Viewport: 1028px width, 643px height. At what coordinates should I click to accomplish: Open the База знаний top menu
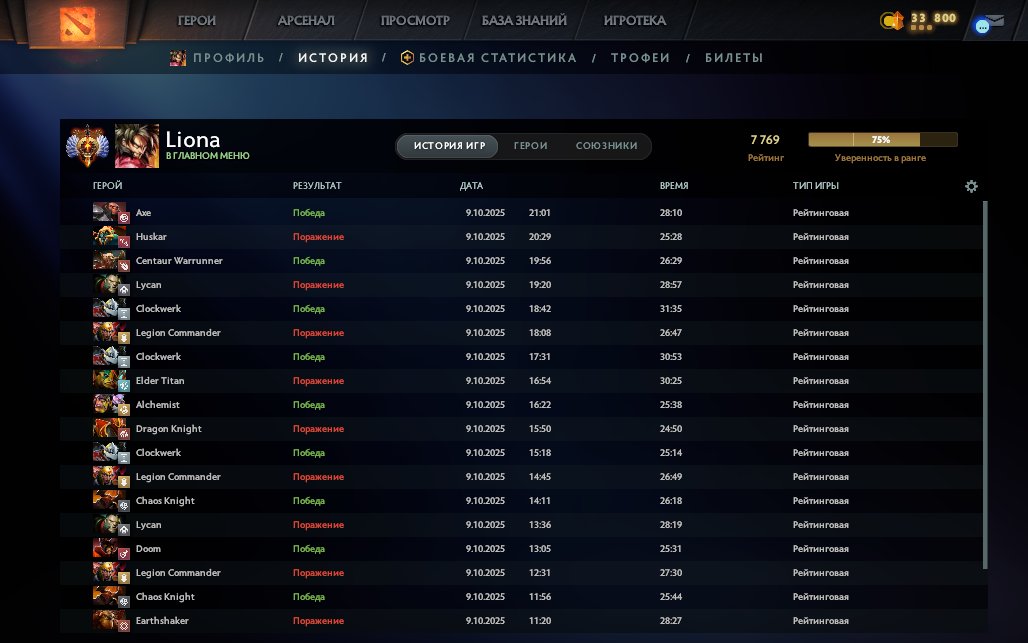point(524,21)
